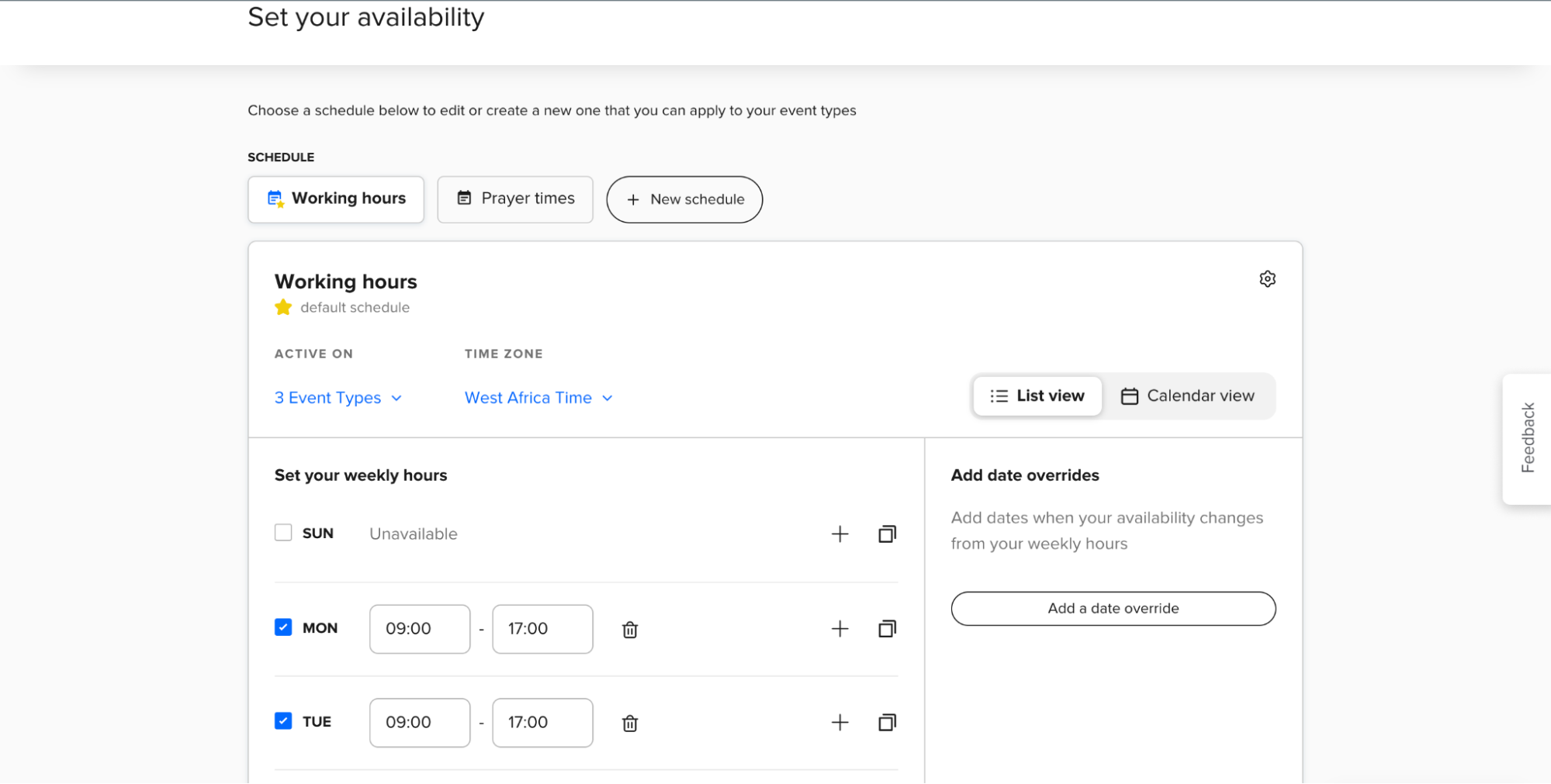Select the List view tab
The image size is (1551, 784).
(1037, 396)
